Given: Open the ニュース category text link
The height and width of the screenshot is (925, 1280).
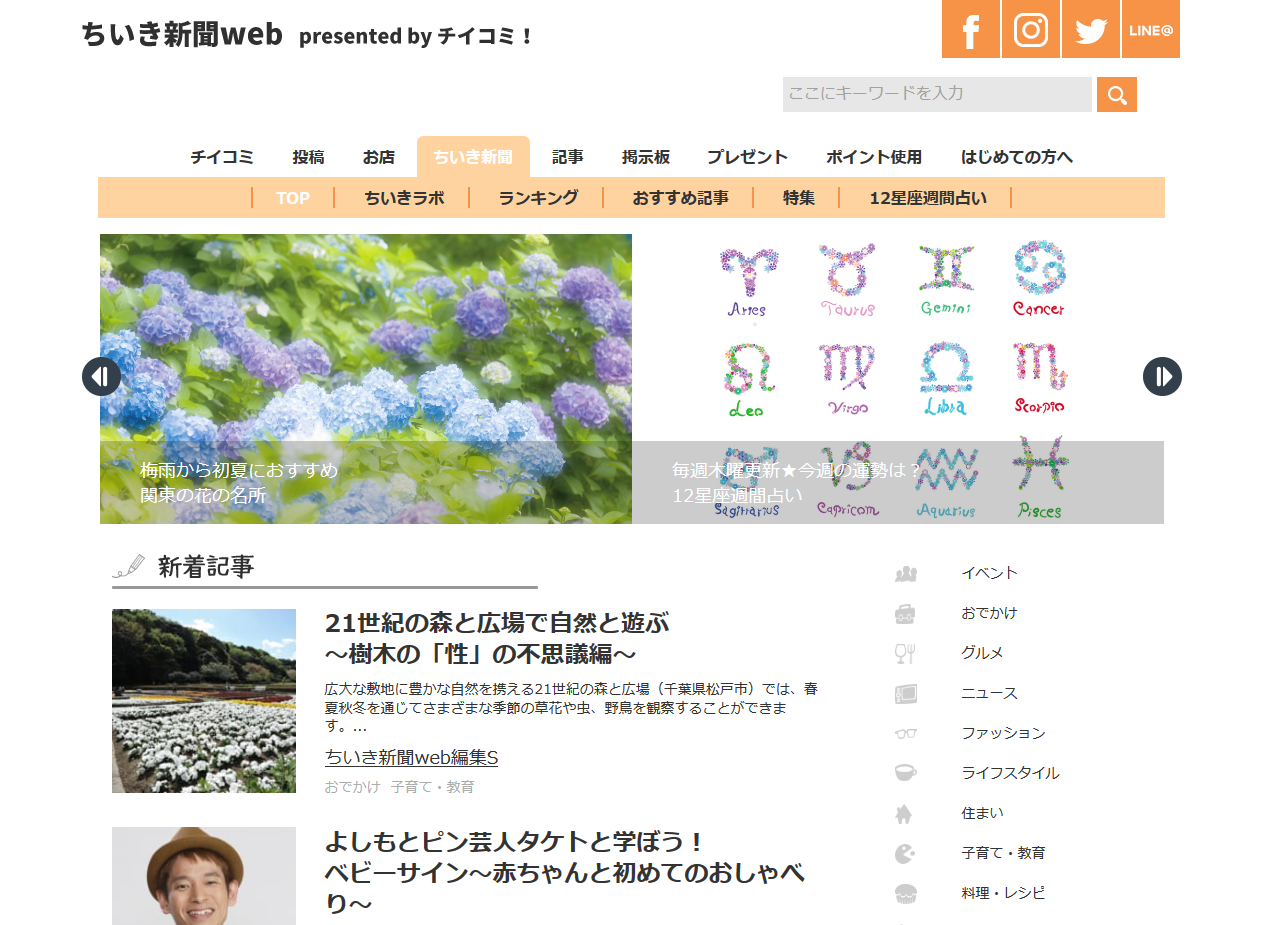Looking at the screenshot, I should [989, 693].
